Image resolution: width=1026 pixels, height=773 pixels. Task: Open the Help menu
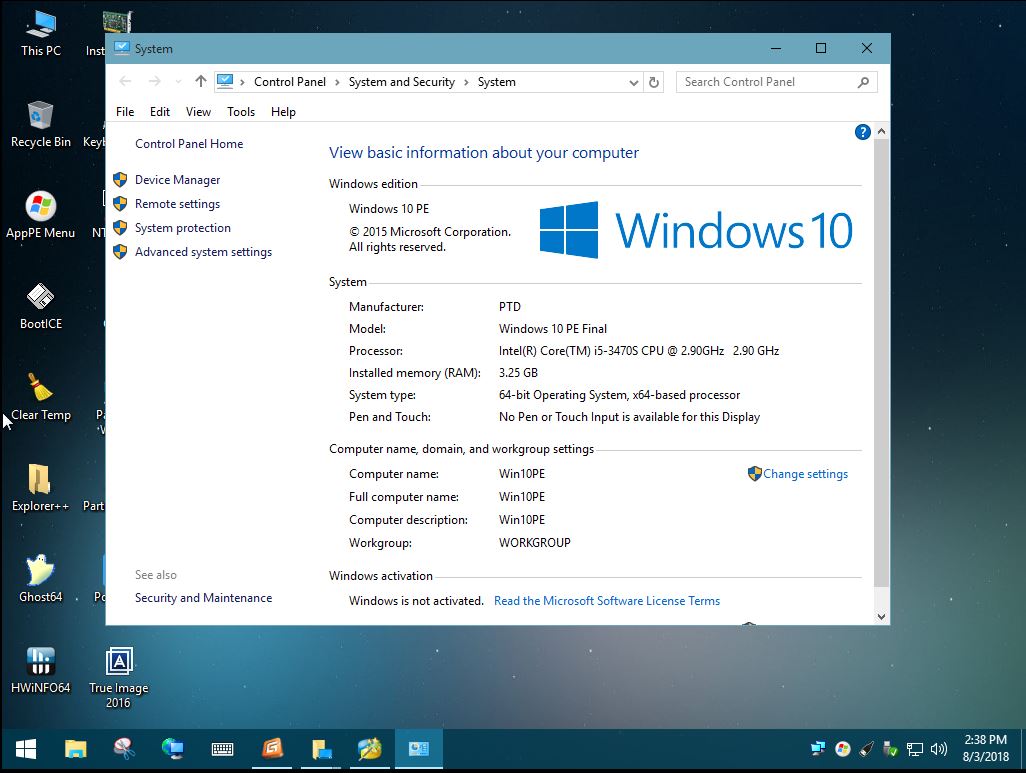click(x=283, y=112)
